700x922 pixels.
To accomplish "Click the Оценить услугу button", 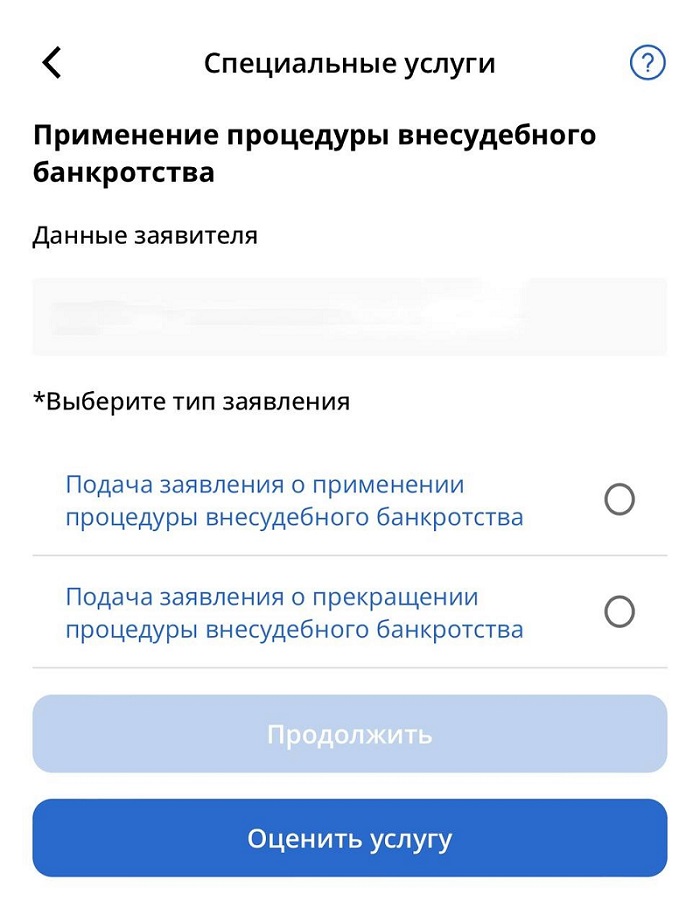I will coord(350,838).
